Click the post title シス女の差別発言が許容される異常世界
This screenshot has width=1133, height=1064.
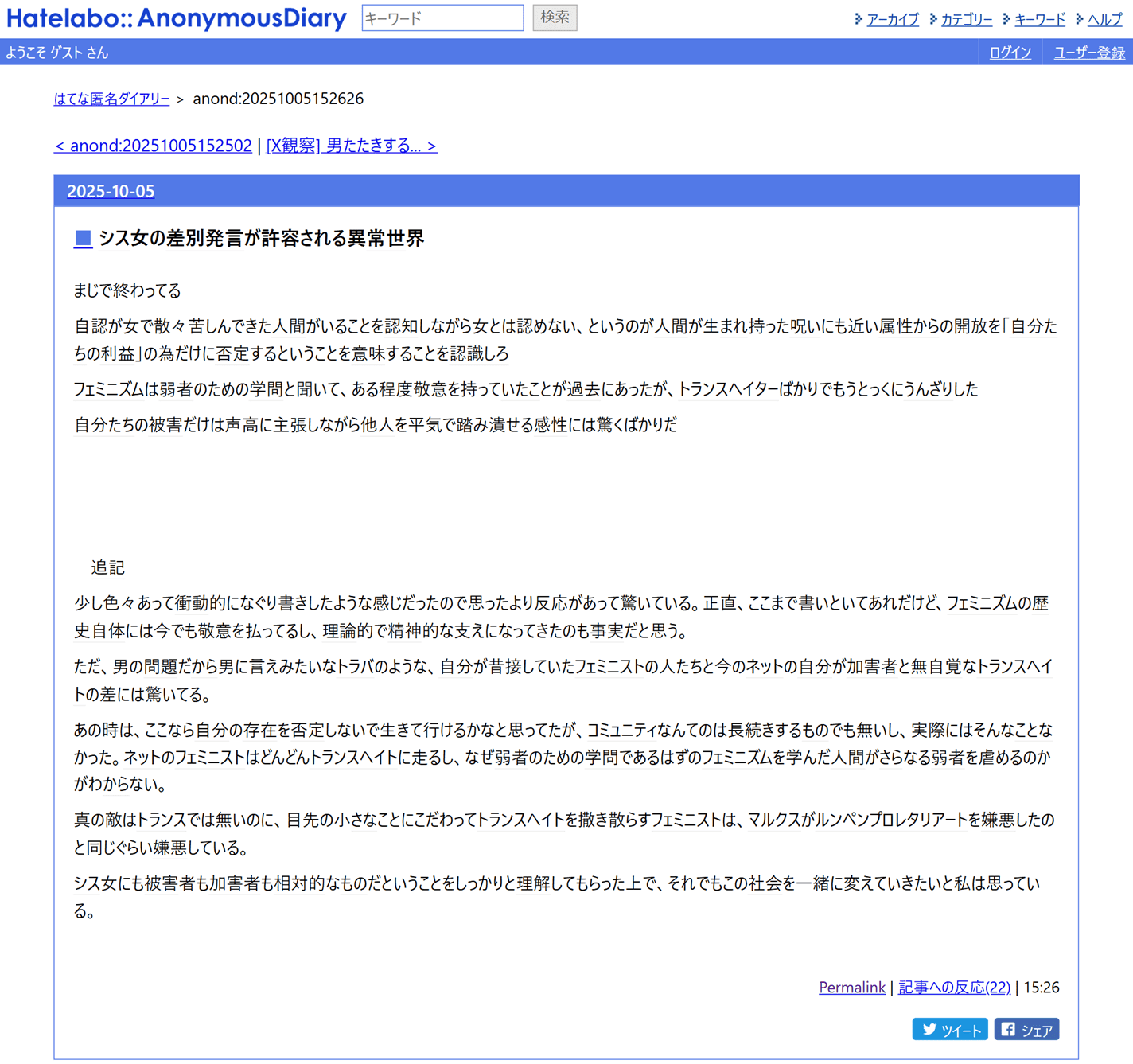click(261, 239)
